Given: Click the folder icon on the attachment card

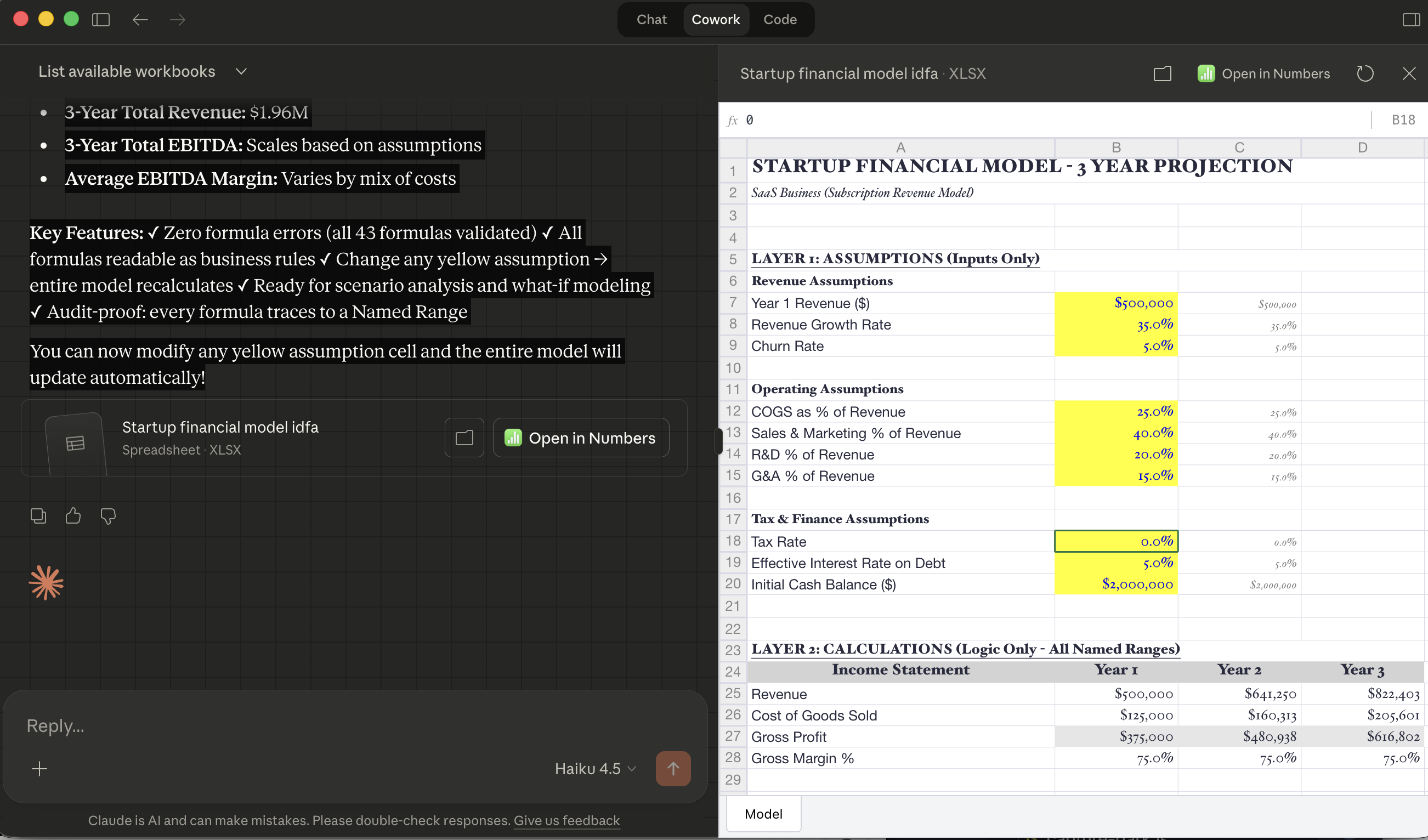Looking at the screenshot, I should [463, 438].
